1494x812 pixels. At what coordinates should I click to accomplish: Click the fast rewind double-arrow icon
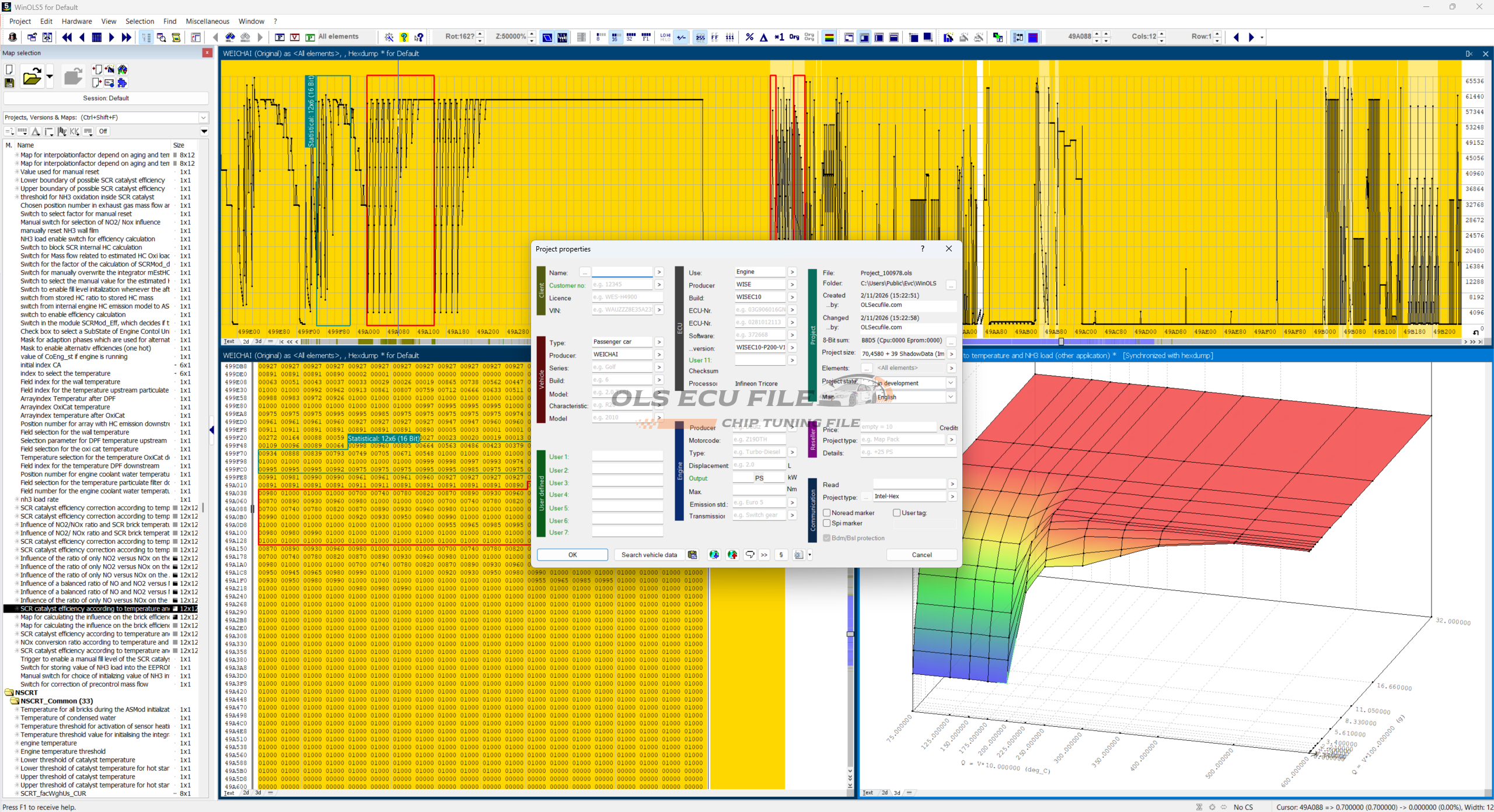coord(67,37)
